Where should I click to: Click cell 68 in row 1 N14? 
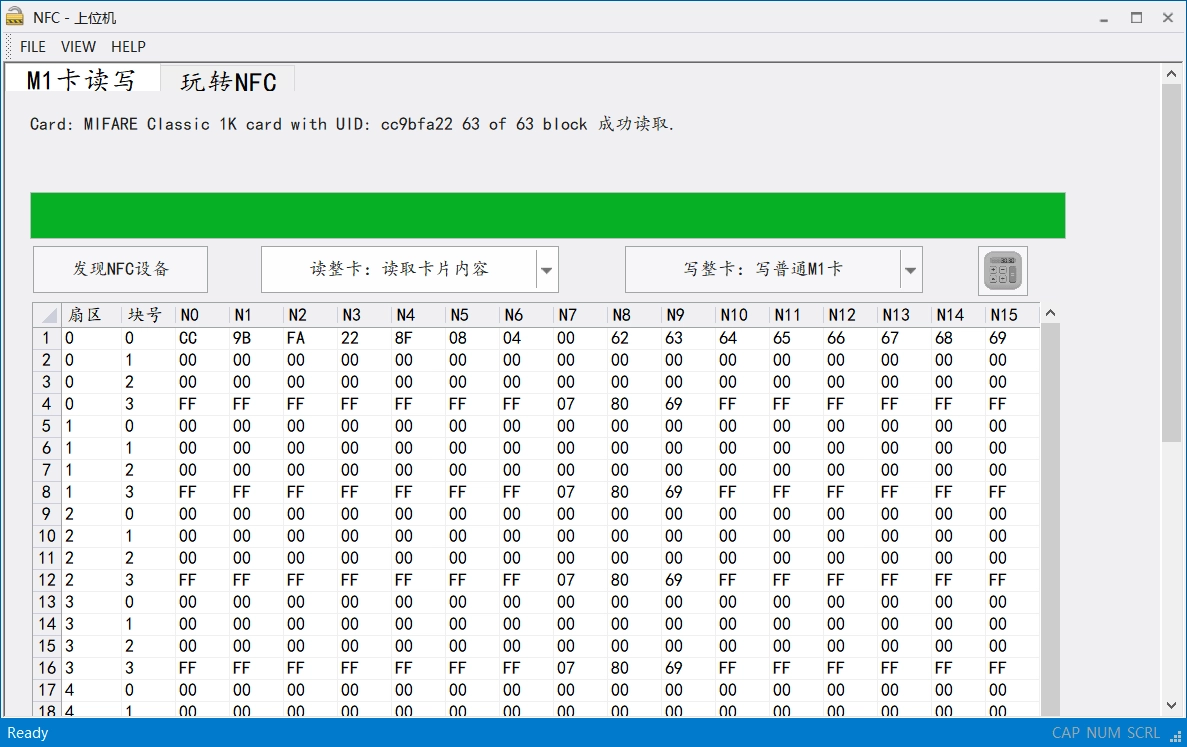click(x=958, y=338)
